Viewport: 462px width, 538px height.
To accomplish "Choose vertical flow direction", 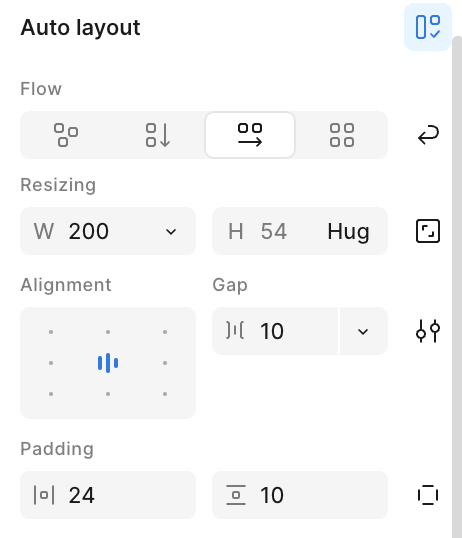I will click(158, 135).
